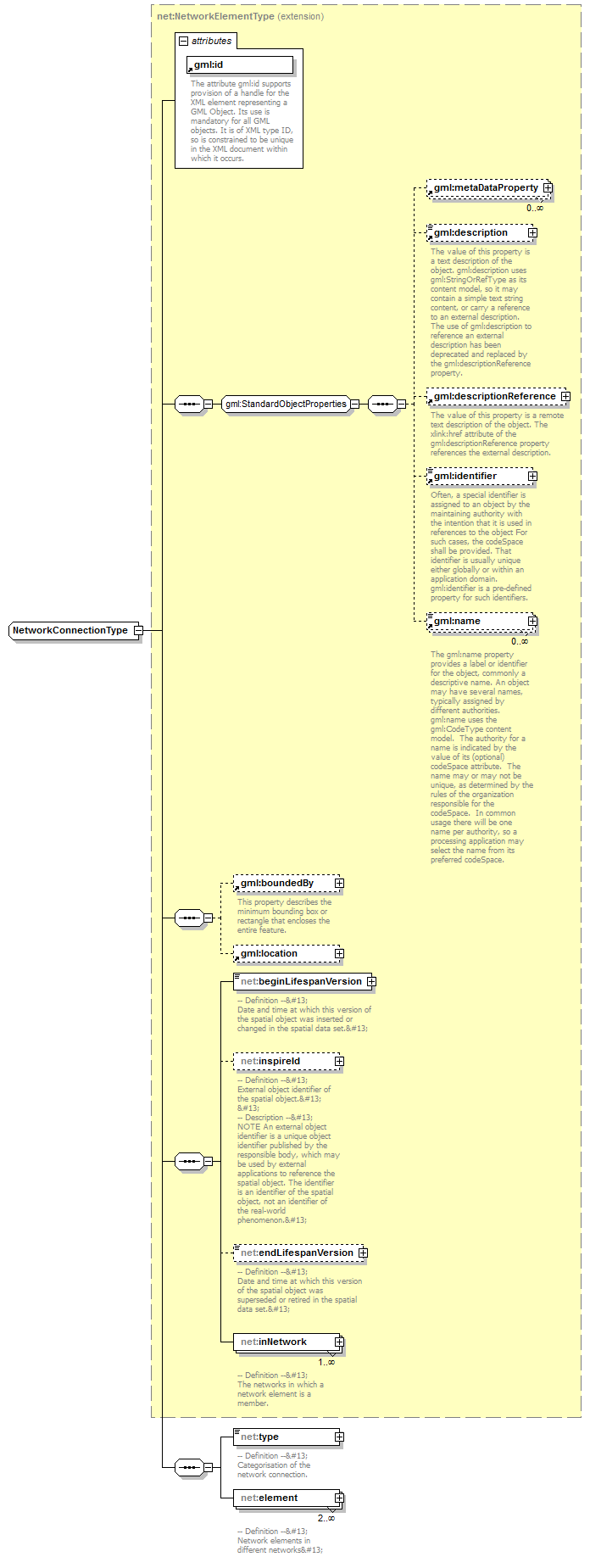Image resolution: width=590 pixels, height=1568 pixels.
Task: Select the gml:id attribute box
Action: [x=240, y=65]
